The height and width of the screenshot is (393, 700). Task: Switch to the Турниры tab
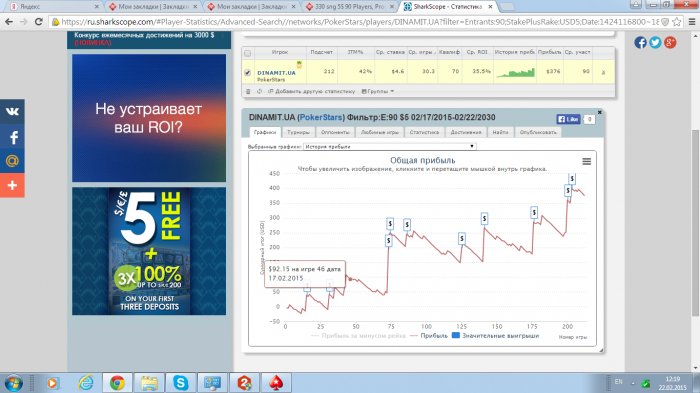pos(298,132)
